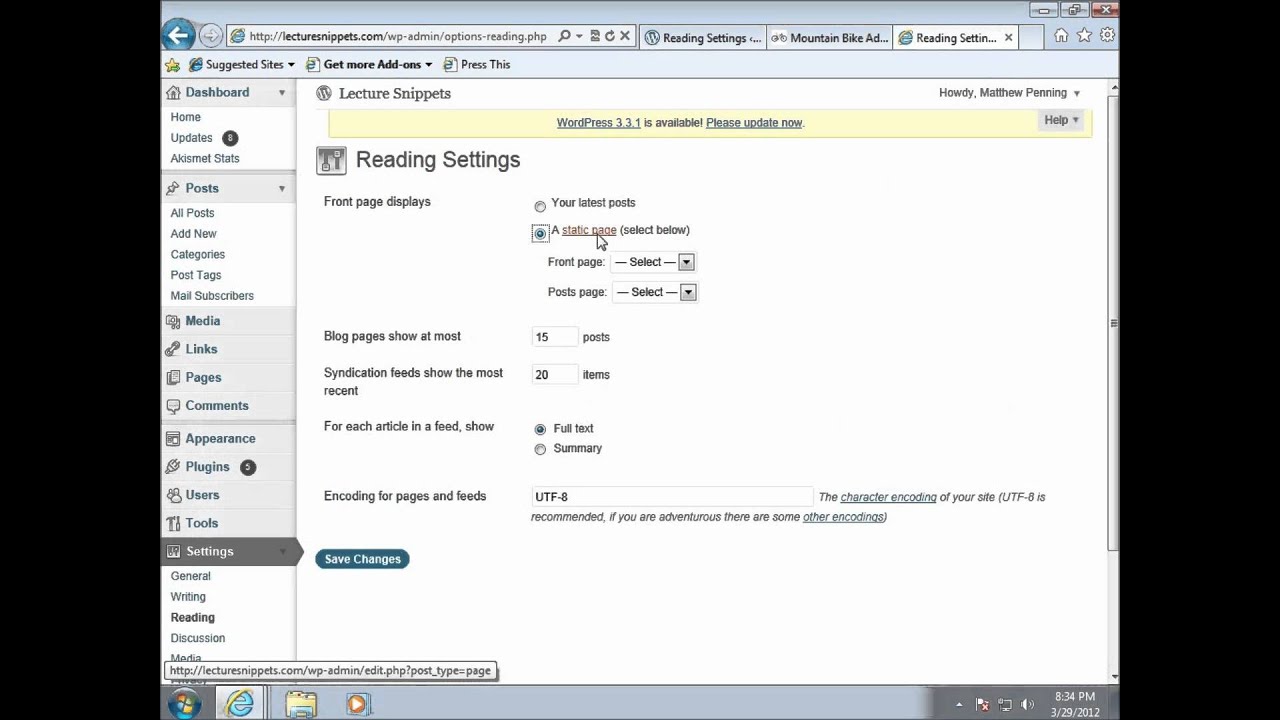1280x720 pixels.
Task: Click the 'Please update now' link
Action: [x=754, y=123]
